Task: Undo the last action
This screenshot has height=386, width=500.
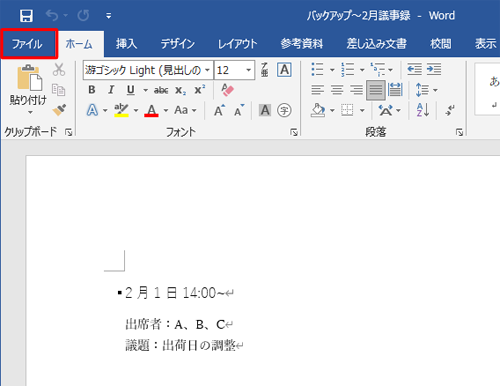Action: [52, 15]
